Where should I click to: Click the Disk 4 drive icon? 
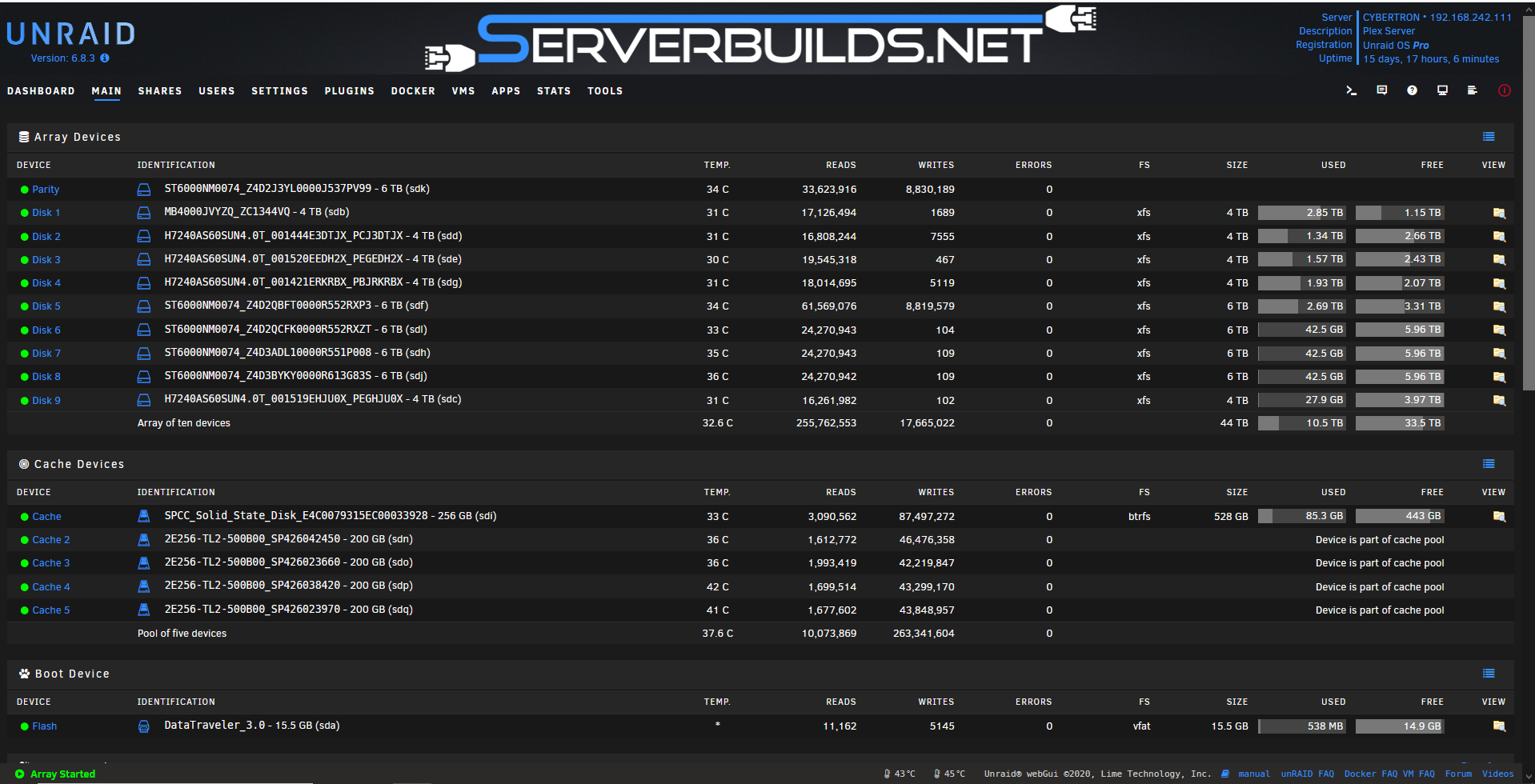[x=144, y=283]
